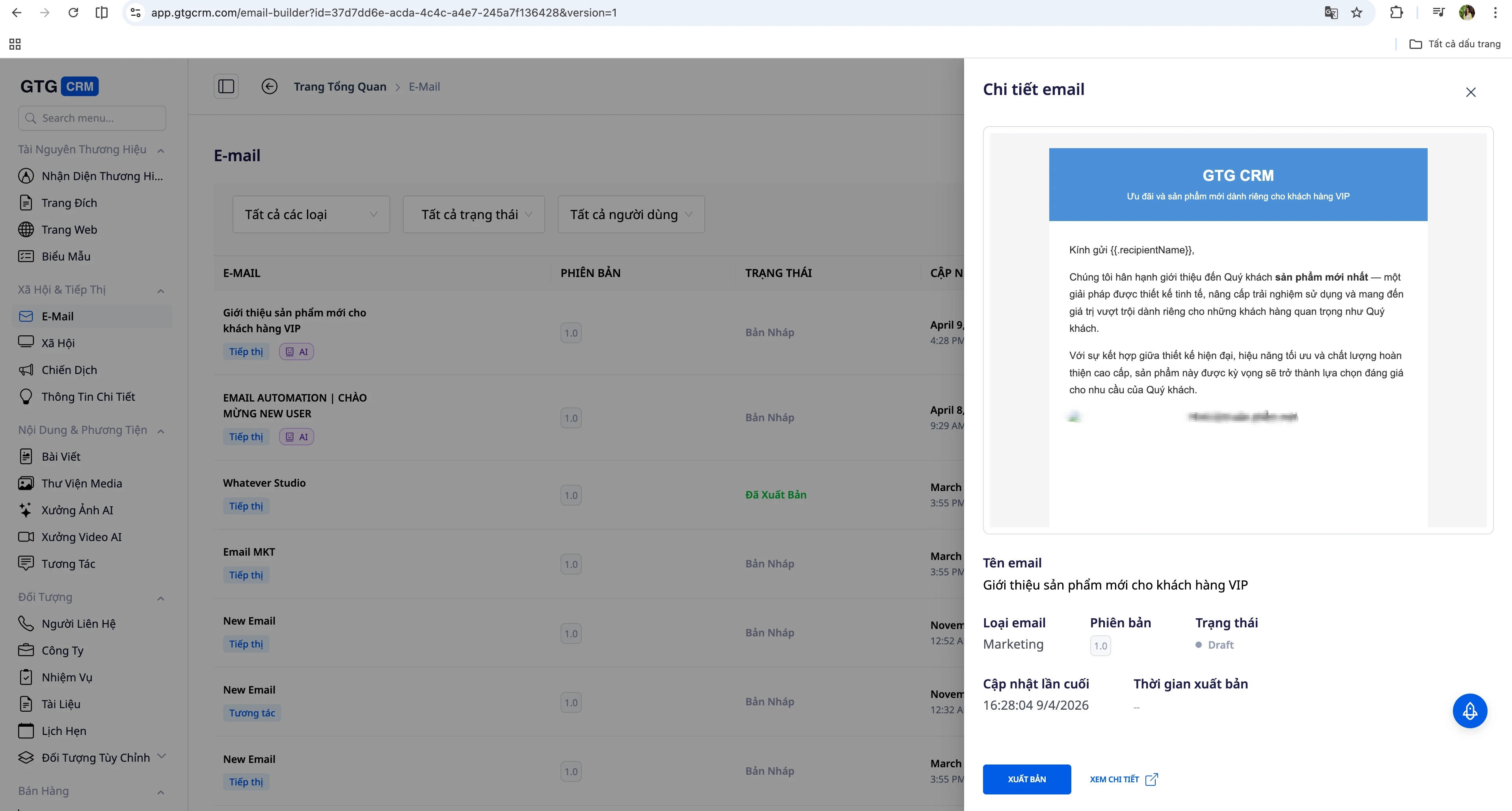Open Xưởng Video AI item

click(x=81, y=537)
